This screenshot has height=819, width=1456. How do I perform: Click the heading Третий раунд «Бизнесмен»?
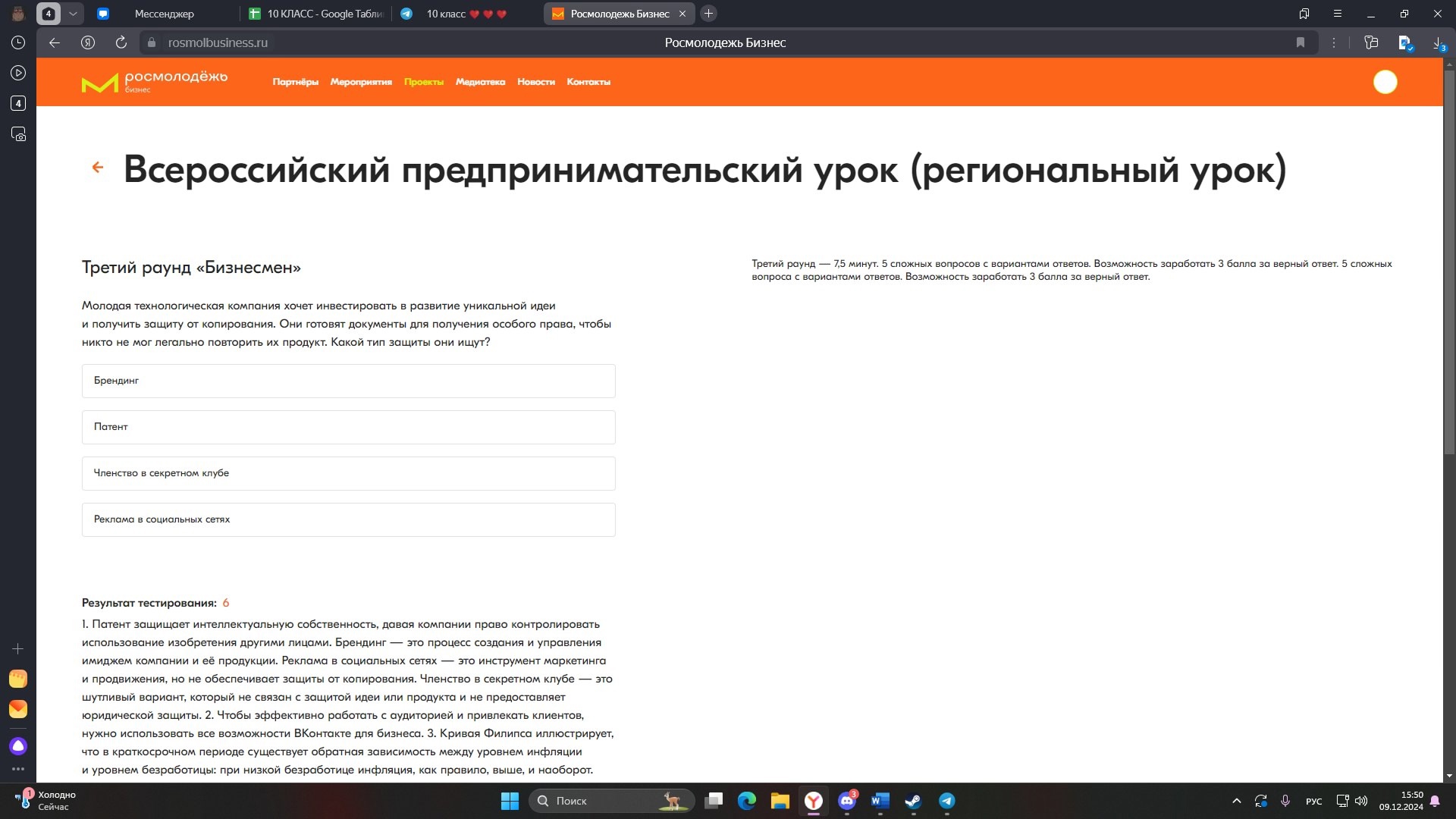(x=191, y=268)
